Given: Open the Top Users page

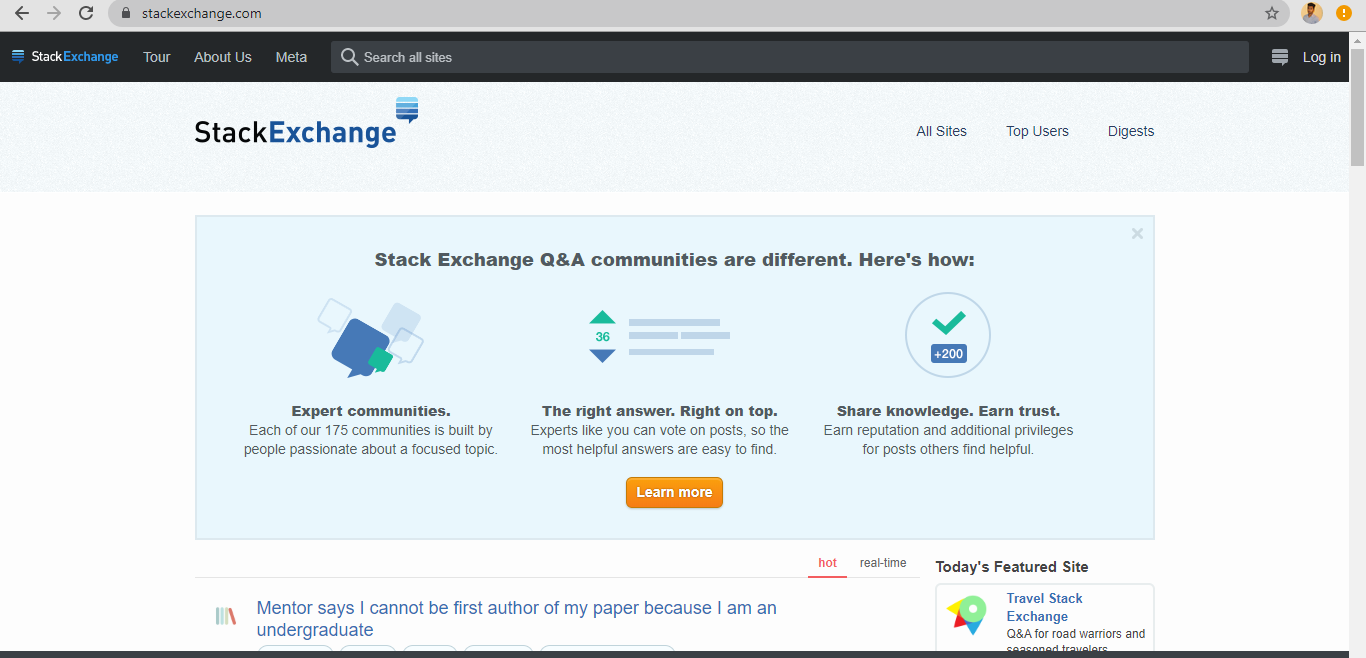Looking at the screenshot, I should (1037, 131).
